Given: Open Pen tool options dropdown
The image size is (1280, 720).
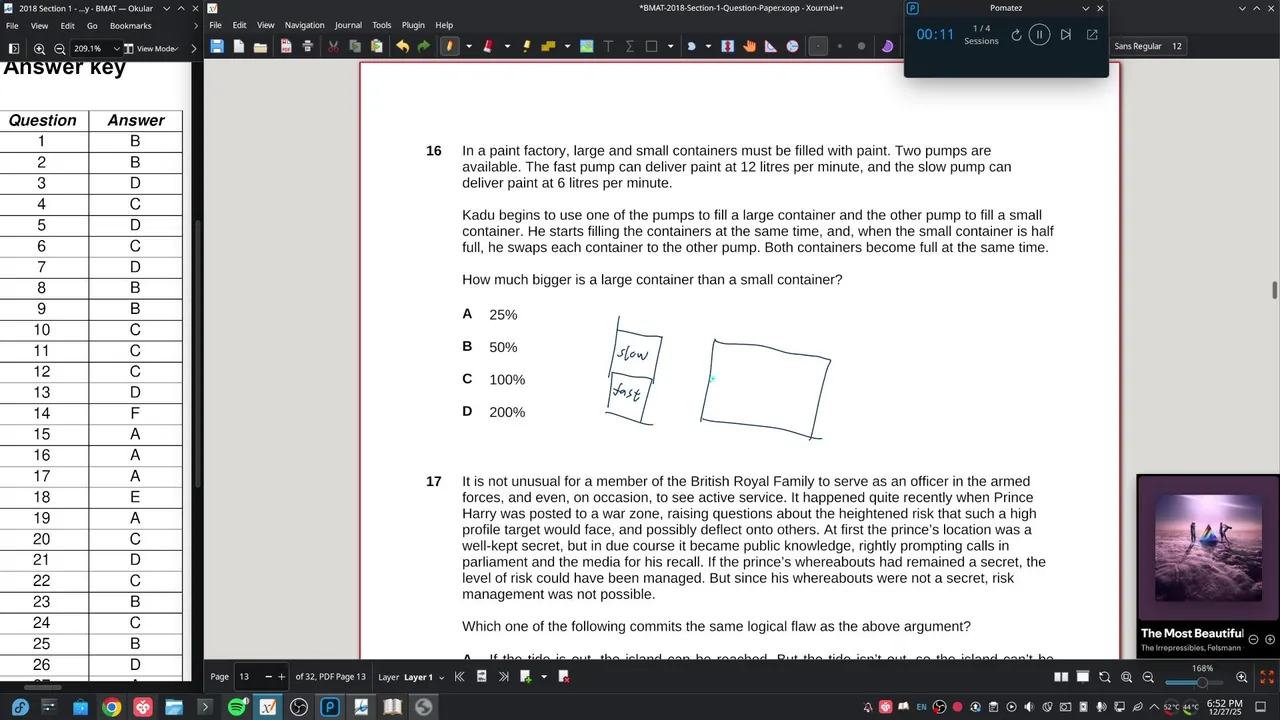Looking at the screenshot, I should [x=469, y=46].
